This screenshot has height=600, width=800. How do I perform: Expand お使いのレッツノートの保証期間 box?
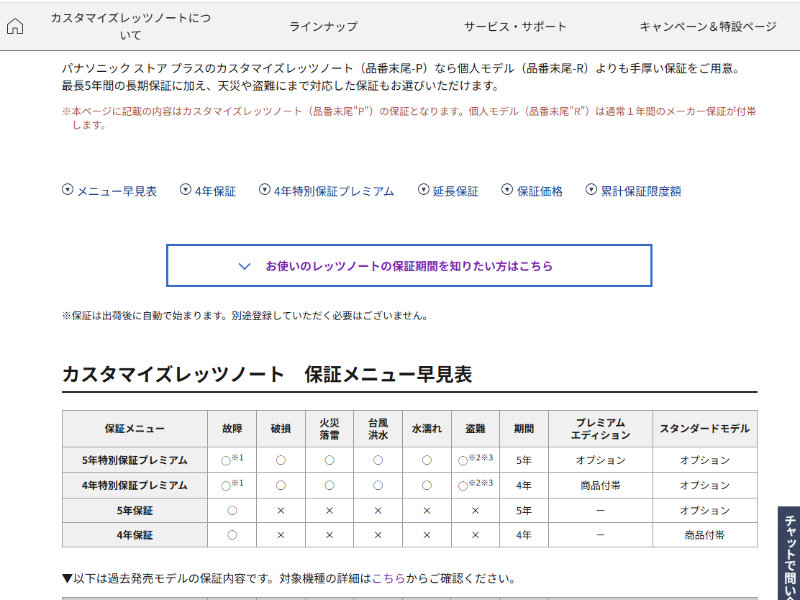coord(409,266)
